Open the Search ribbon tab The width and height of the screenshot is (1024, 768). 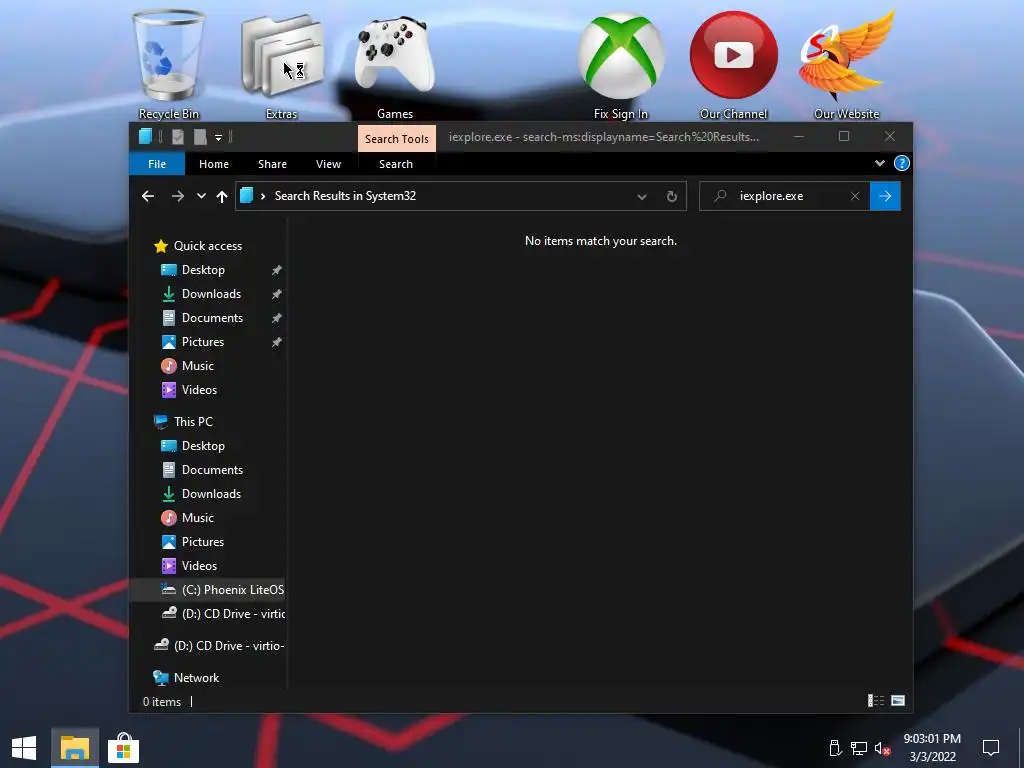(x=396, y=164)
